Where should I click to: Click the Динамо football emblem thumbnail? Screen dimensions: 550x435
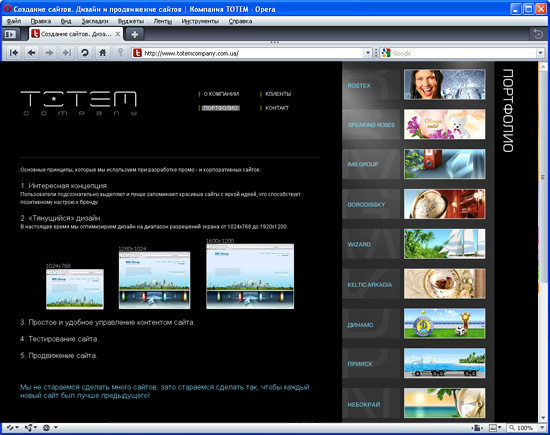(444, 323)
